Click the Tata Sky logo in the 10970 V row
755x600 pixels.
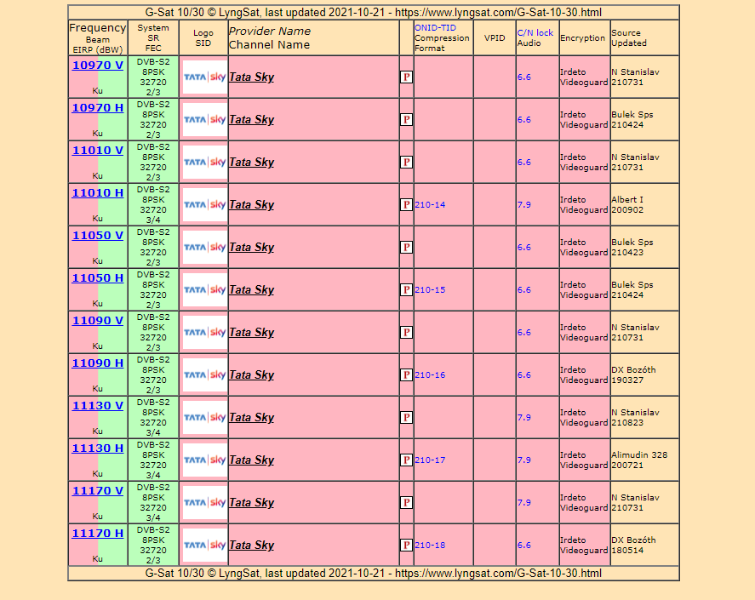coord(204,77)
